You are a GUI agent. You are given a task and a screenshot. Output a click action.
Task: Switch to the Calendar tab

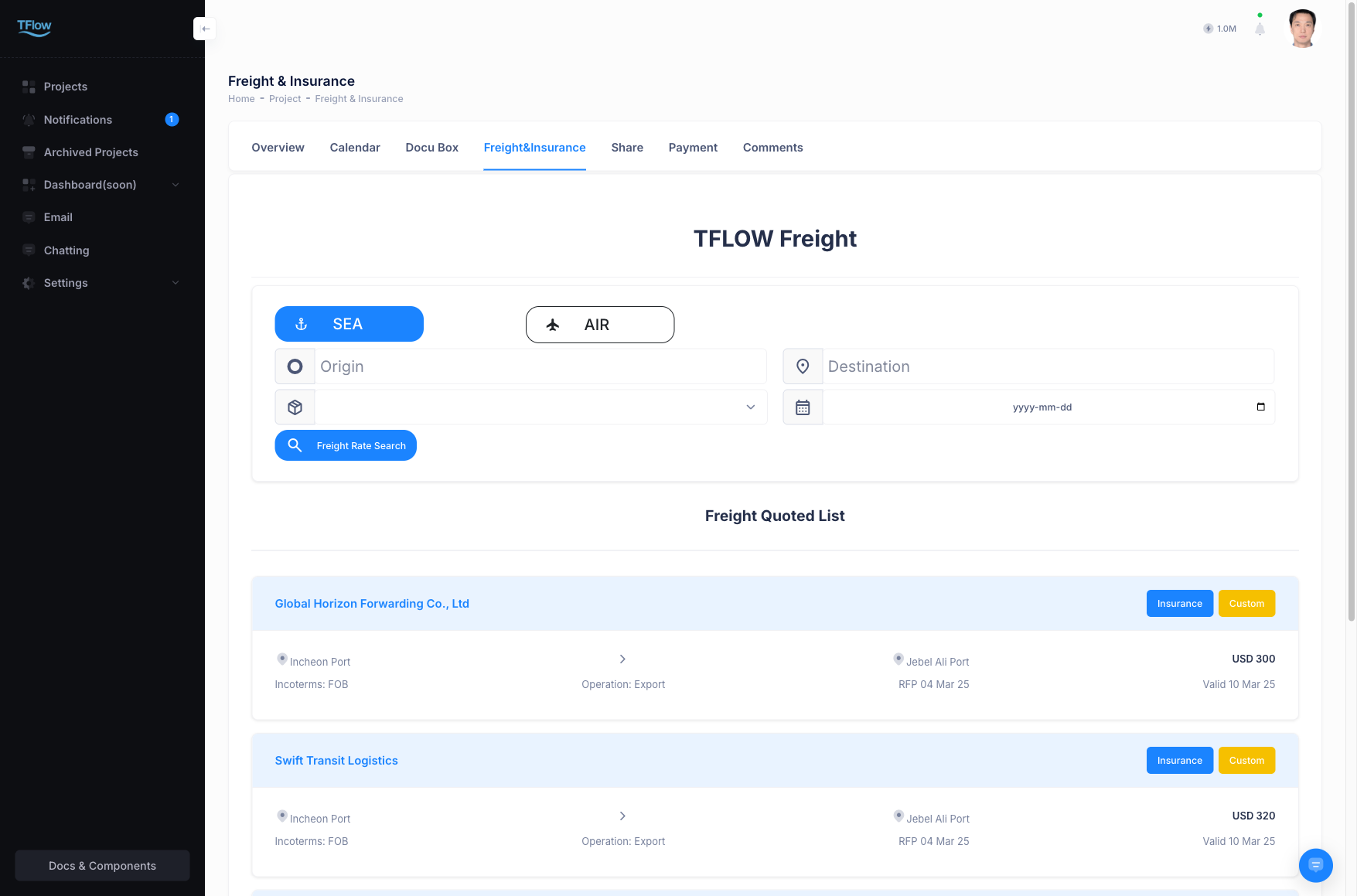(355, 148)
